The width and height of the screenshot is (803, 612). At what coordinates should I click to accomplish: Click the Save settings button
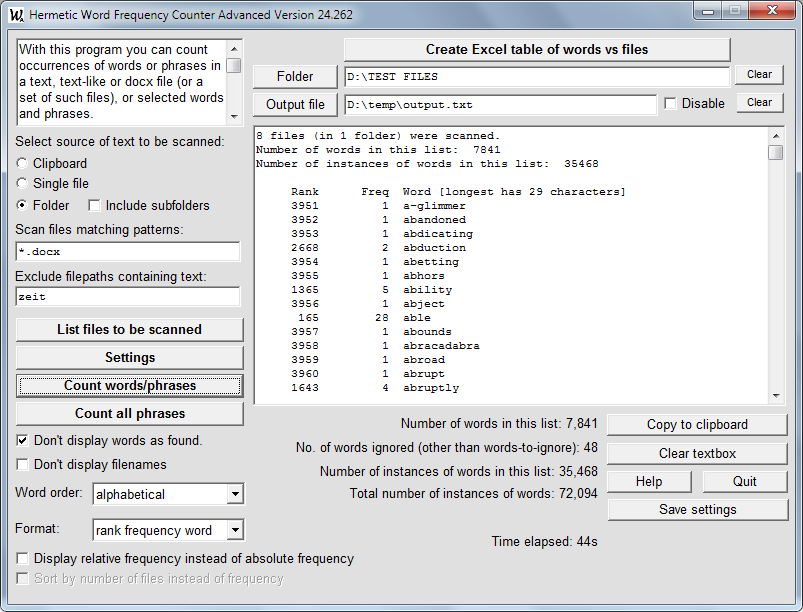coord(698,510)
